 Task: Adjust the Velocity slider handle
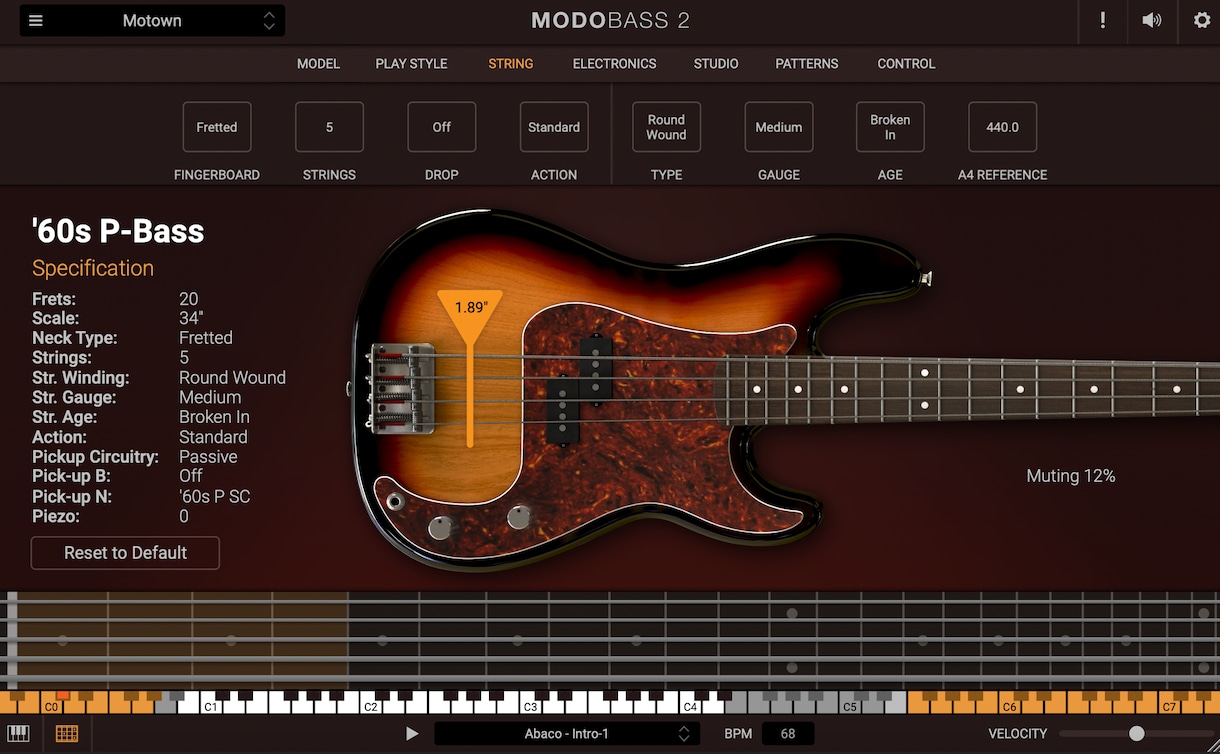click(1136, 734)
